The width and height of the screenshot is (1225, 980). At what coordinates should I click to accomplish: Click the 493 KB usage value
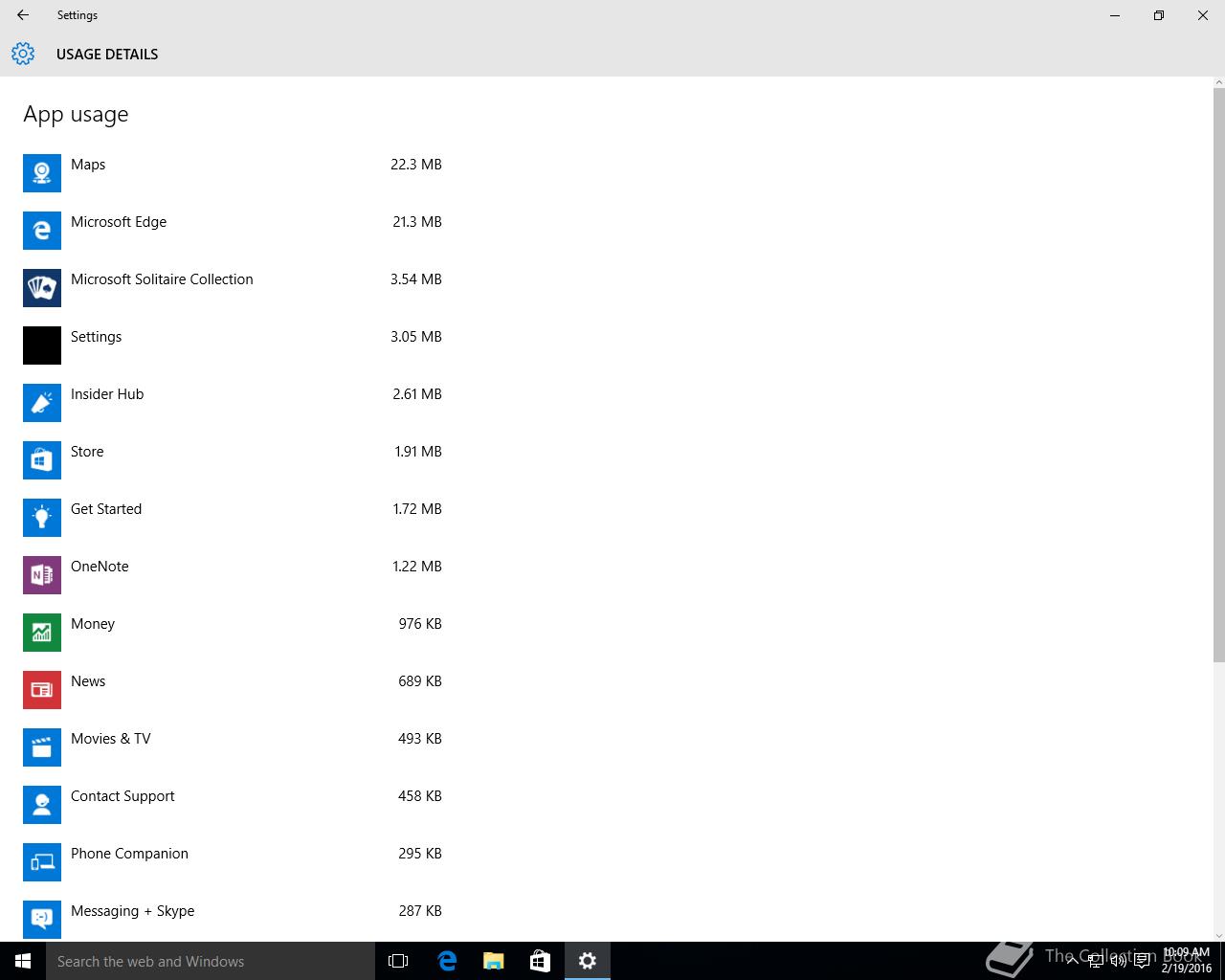click(420, 739)
